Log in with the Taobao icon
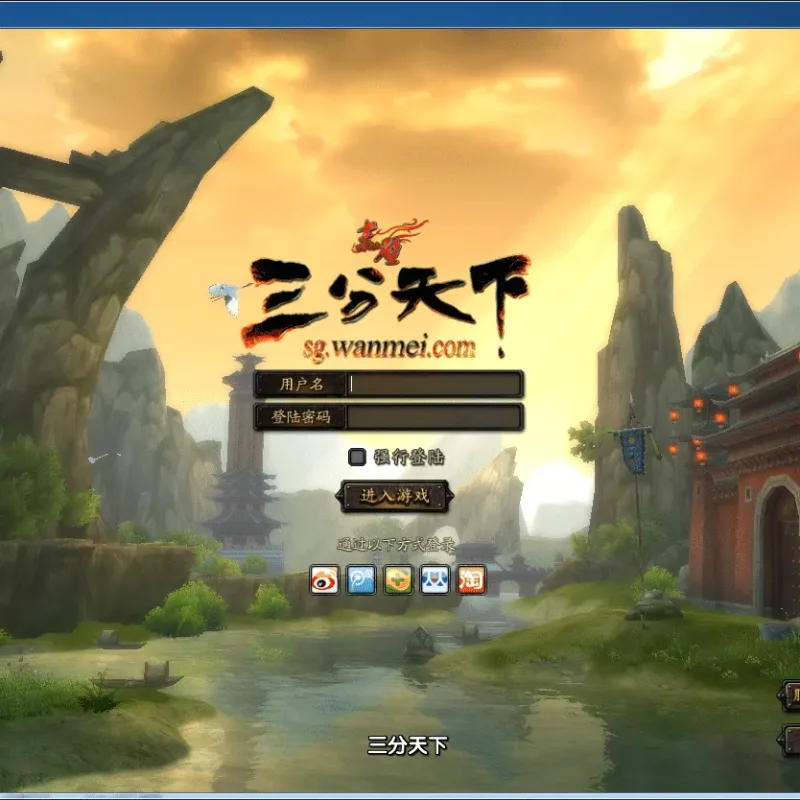 coord(471,580)
